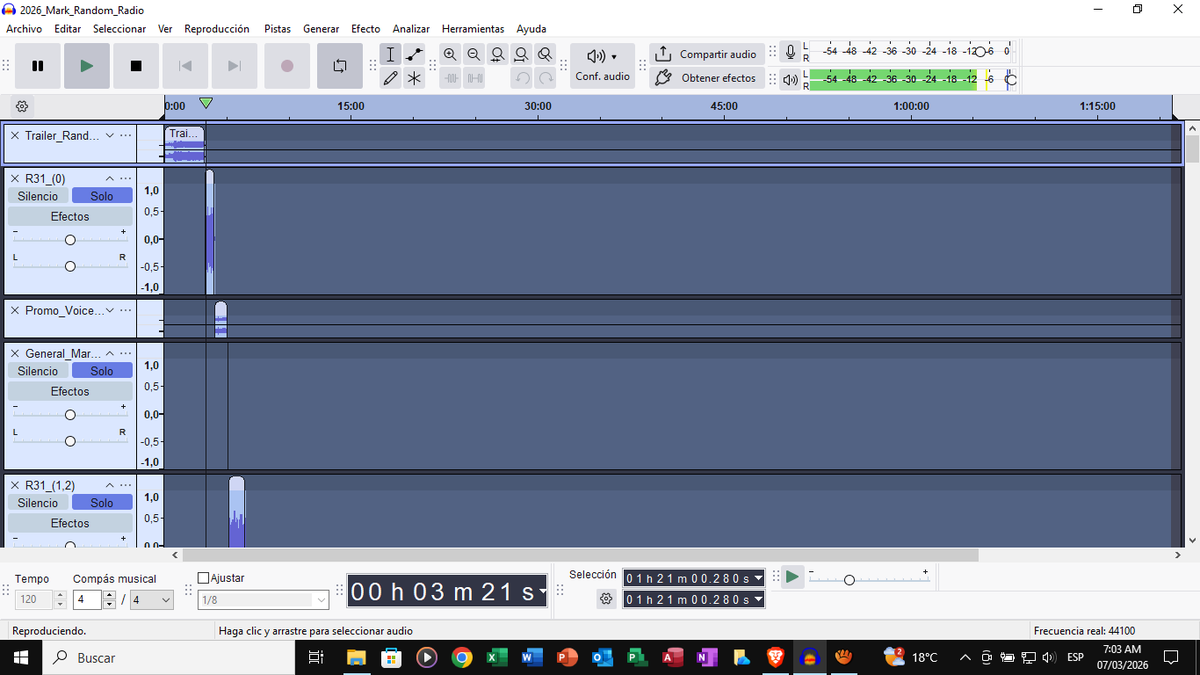Click Obtener efectos button
Screen dimensions: 1200x675
(707, 78)
